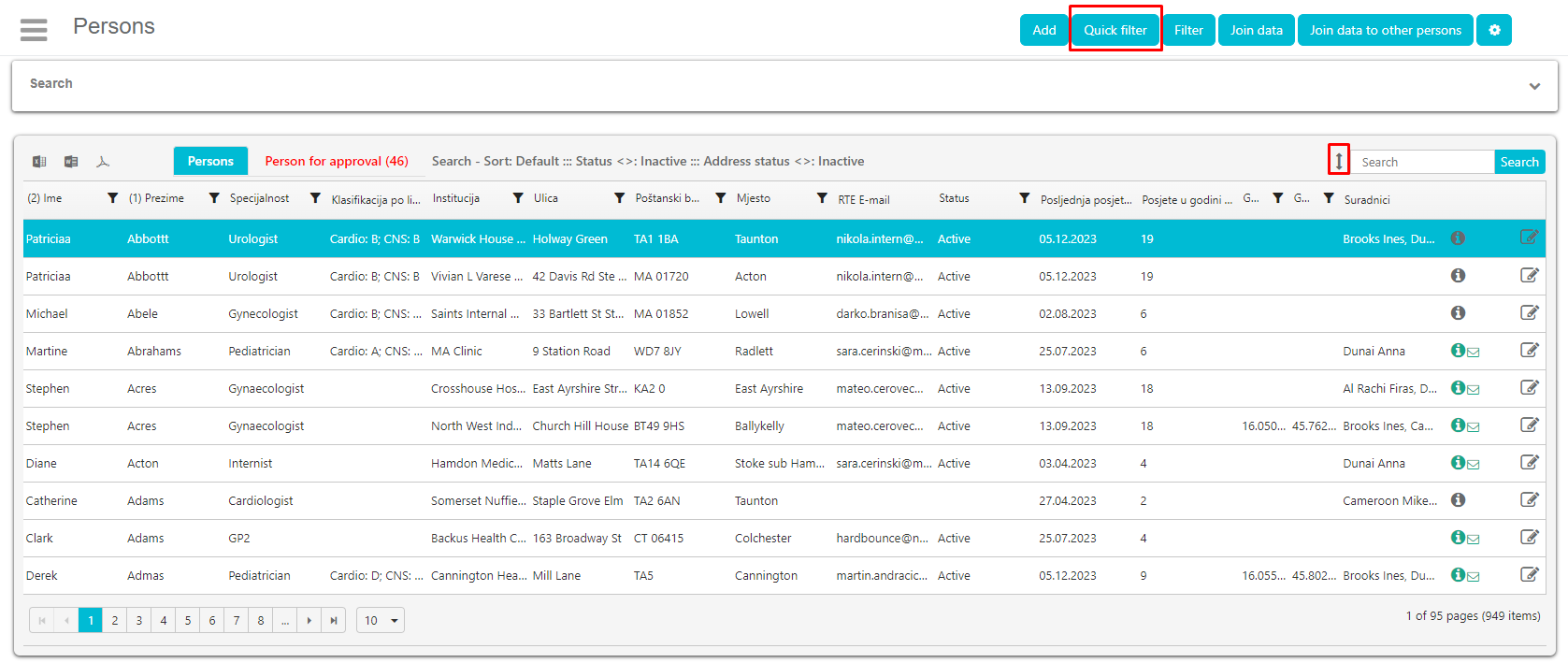1568x663 pixels.
Task: Expand the Search panel chevron
Action: (1534, 86)
